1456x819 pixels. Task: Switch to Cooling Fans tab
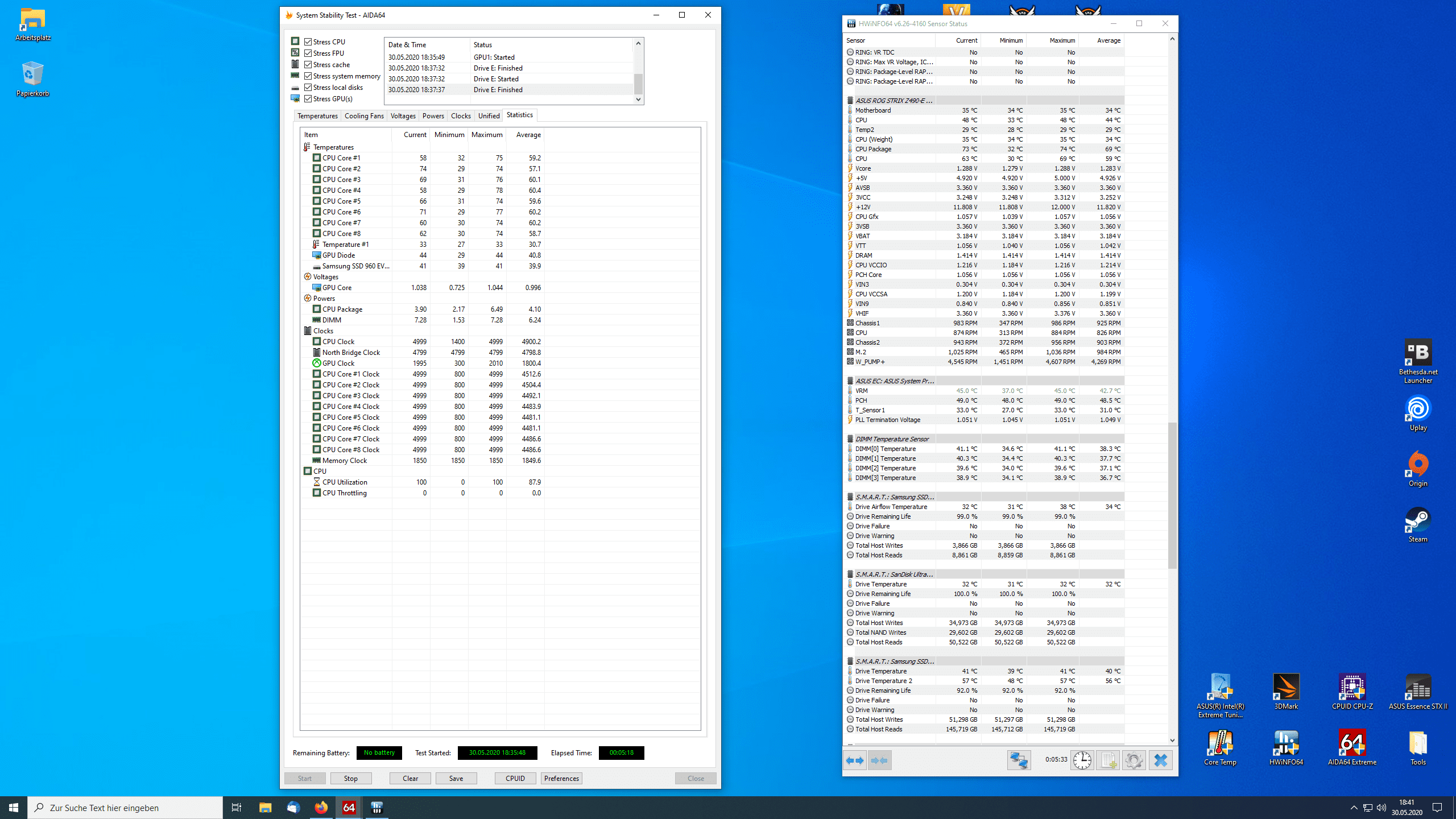[364, 116]
